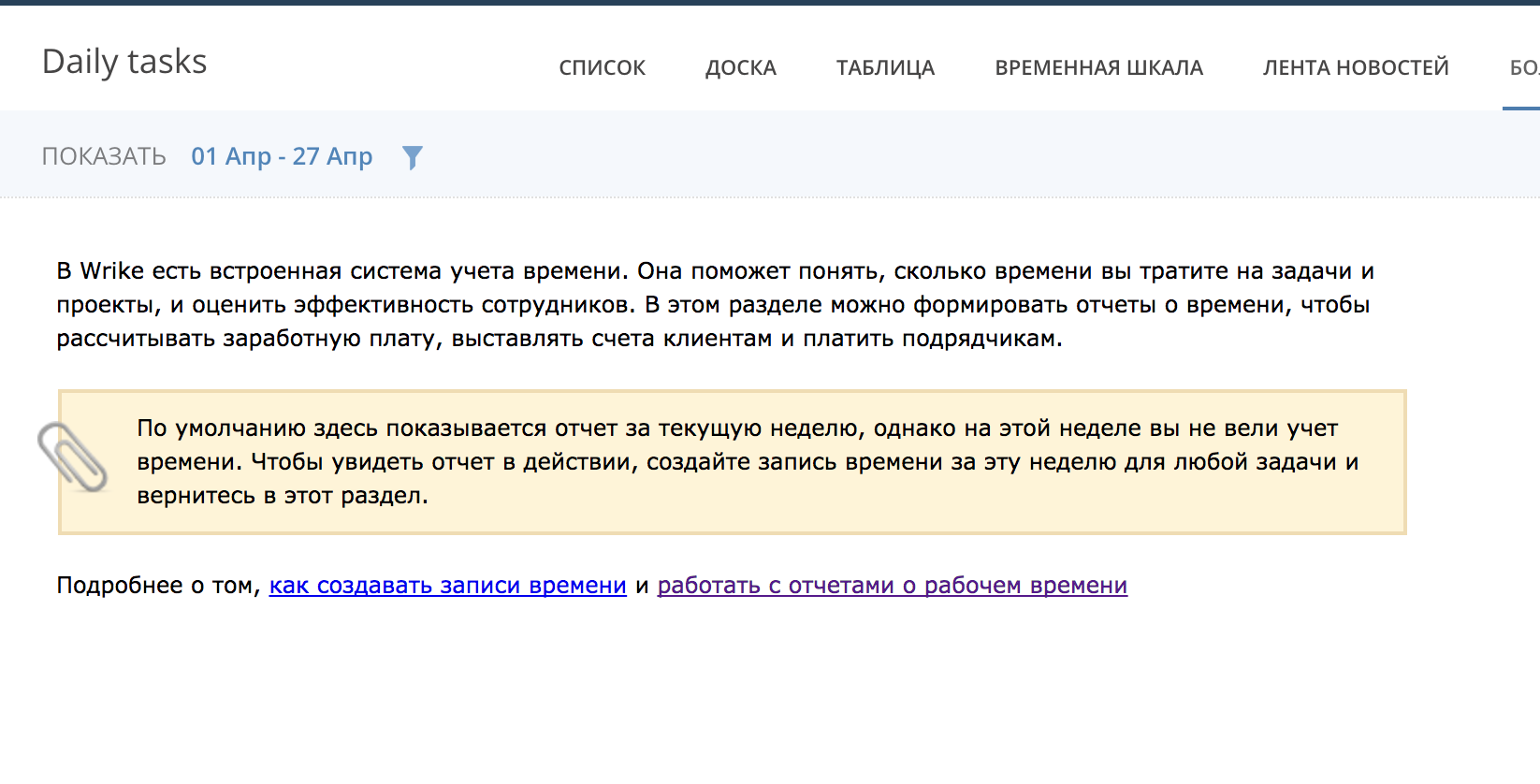Click the paperclip icon on the notice
Viewport: 1540px width, 784px height.
point(72,457)
